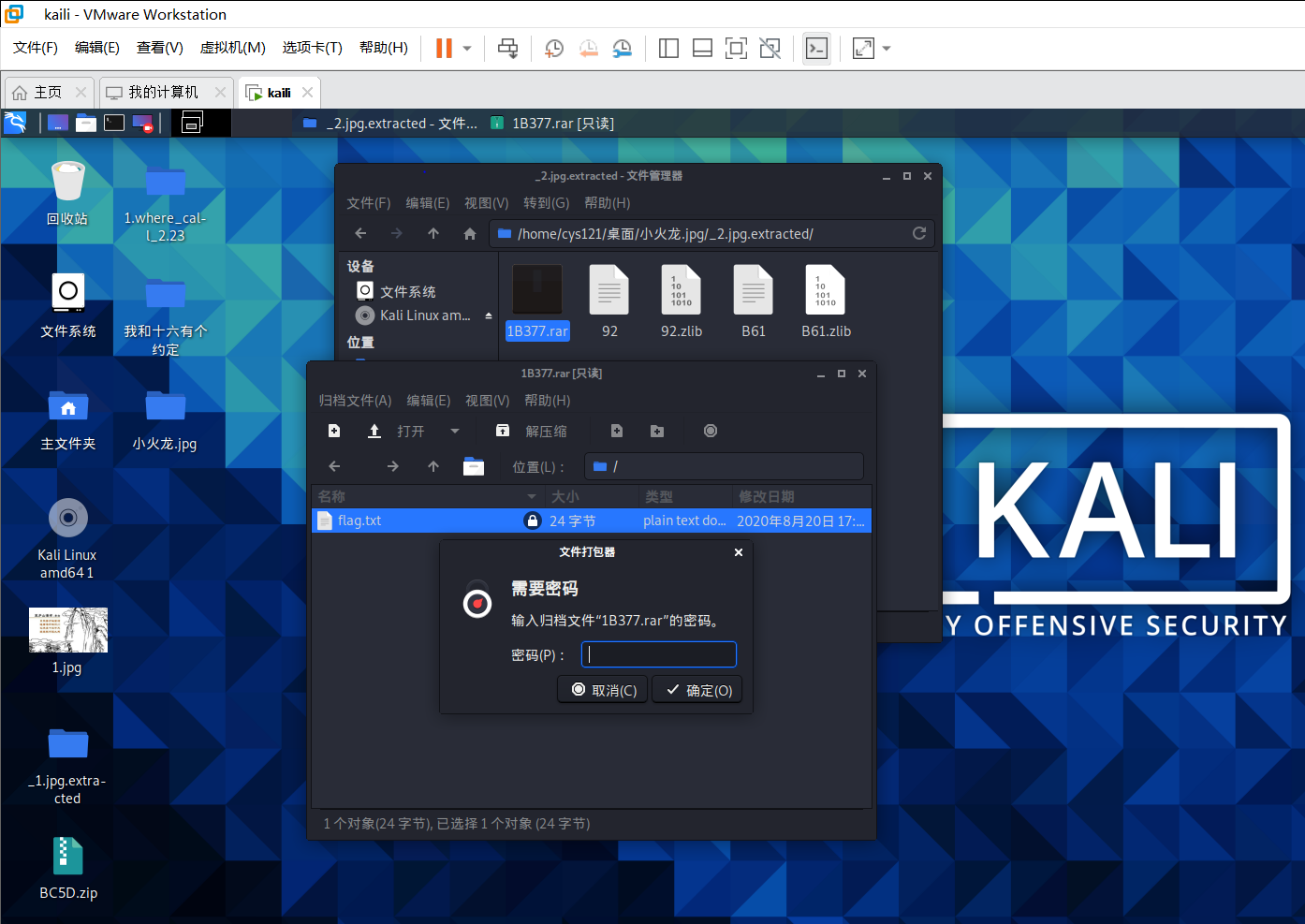The width and height of the screenshot is (1305, 924).
Task: Sort by 名称 column header
Action: (x=428, y=496)
